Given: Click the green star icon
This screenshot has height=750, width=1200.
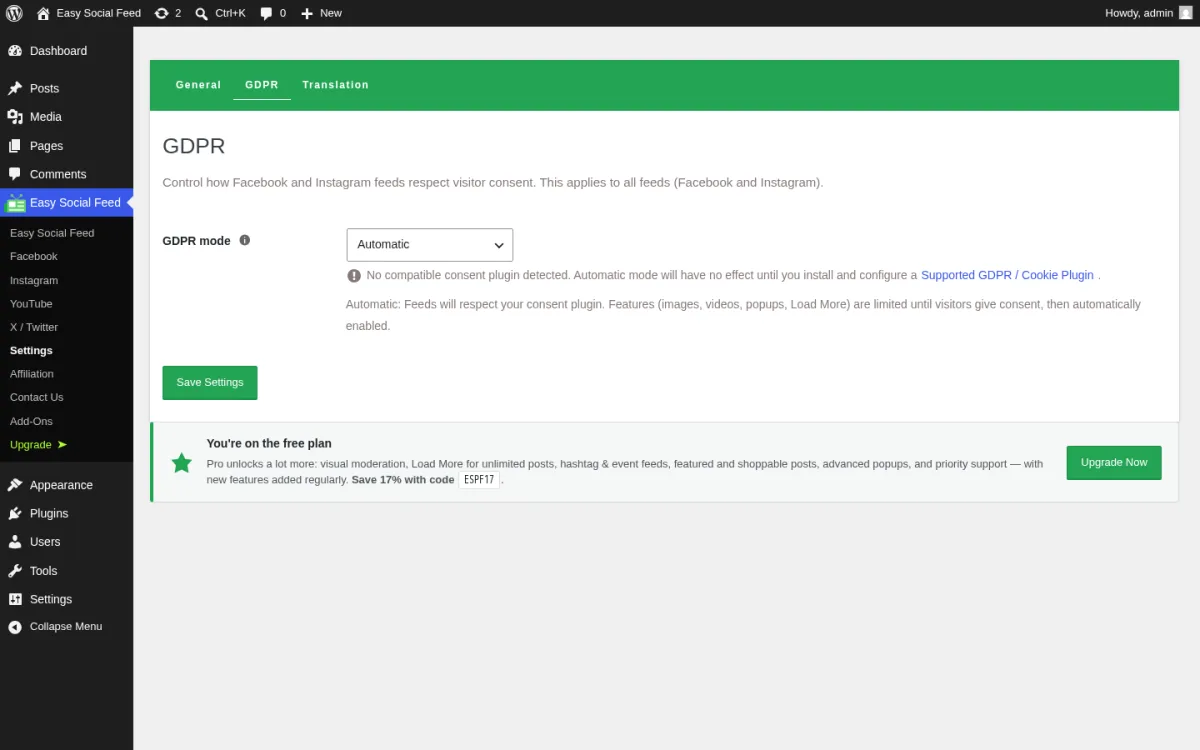Looking at the screenshot, I should [x=182, y=463].
